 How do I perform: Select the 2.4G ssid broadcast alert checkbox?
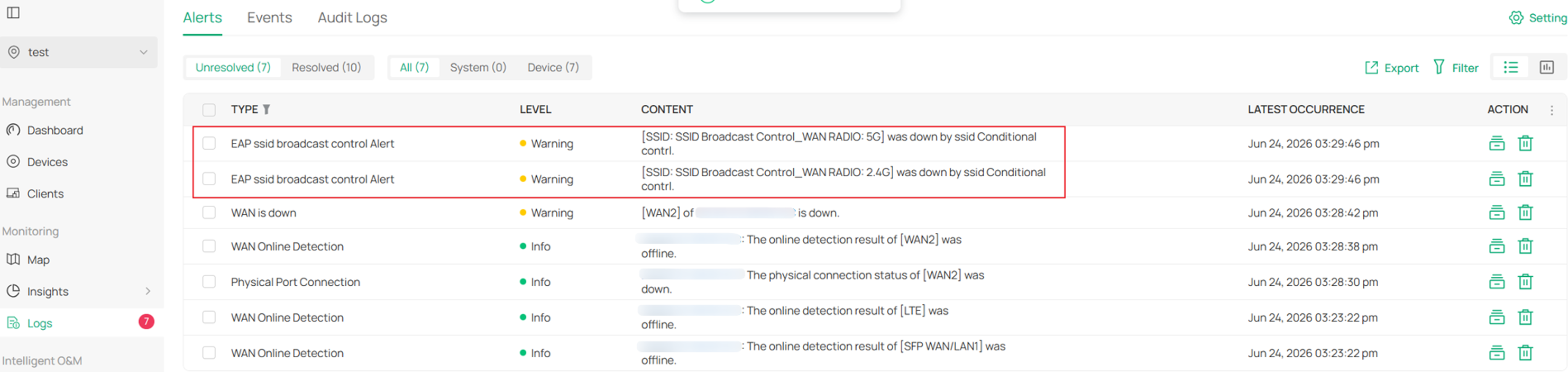(x=209, y=178)
